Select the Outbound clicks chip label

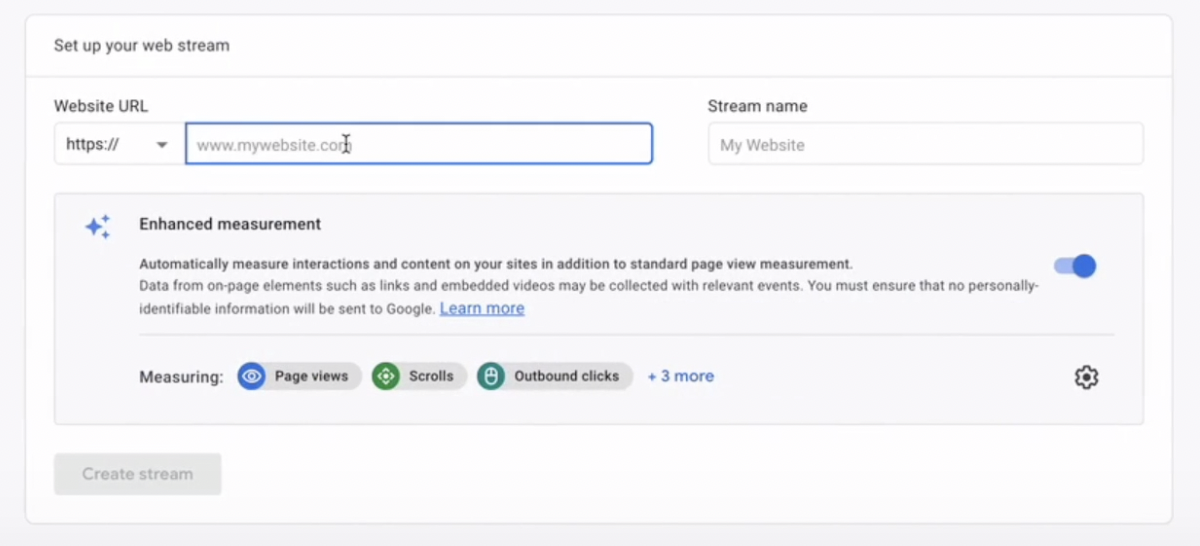click(x=567, y=376)
